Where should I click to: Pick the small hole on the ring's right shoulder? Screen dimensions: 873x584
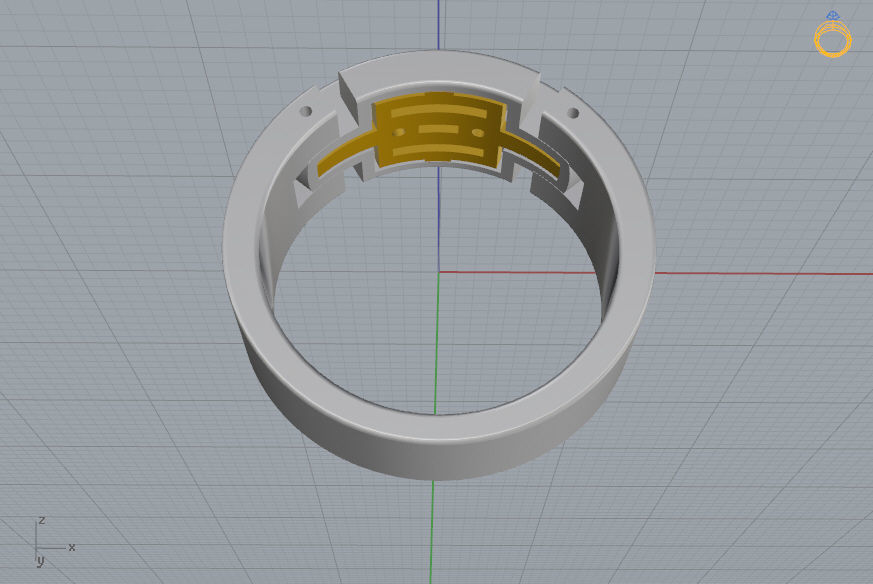(x=573, y=113)
